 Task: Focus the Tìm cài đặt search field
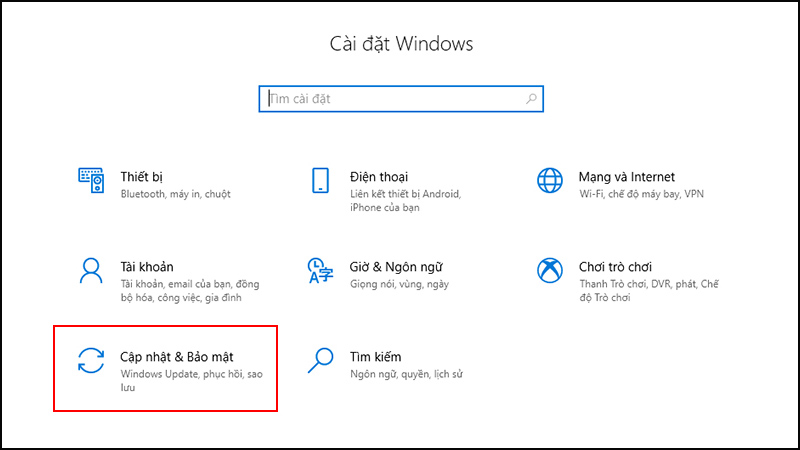[401, 98]
